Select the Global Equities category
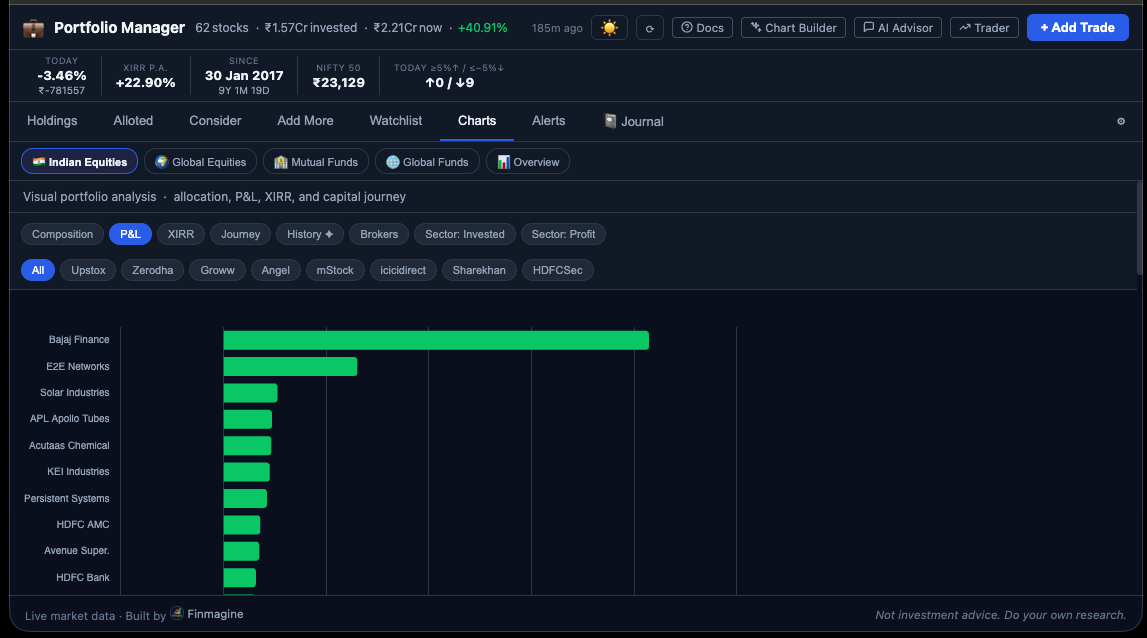This screenshot has height=638, width=1147. (200, 162)
